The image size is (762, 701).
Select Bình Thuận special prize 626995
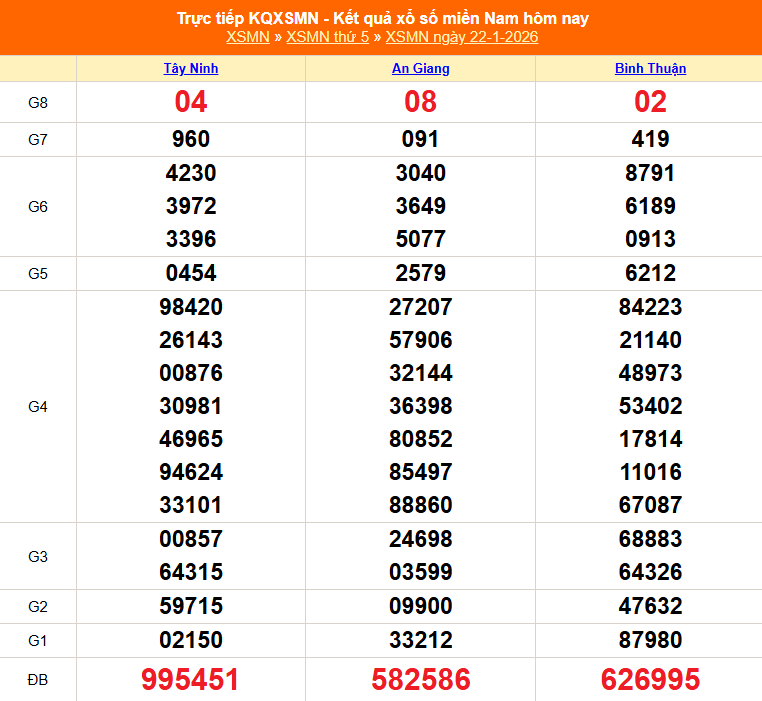pos(650,680)
